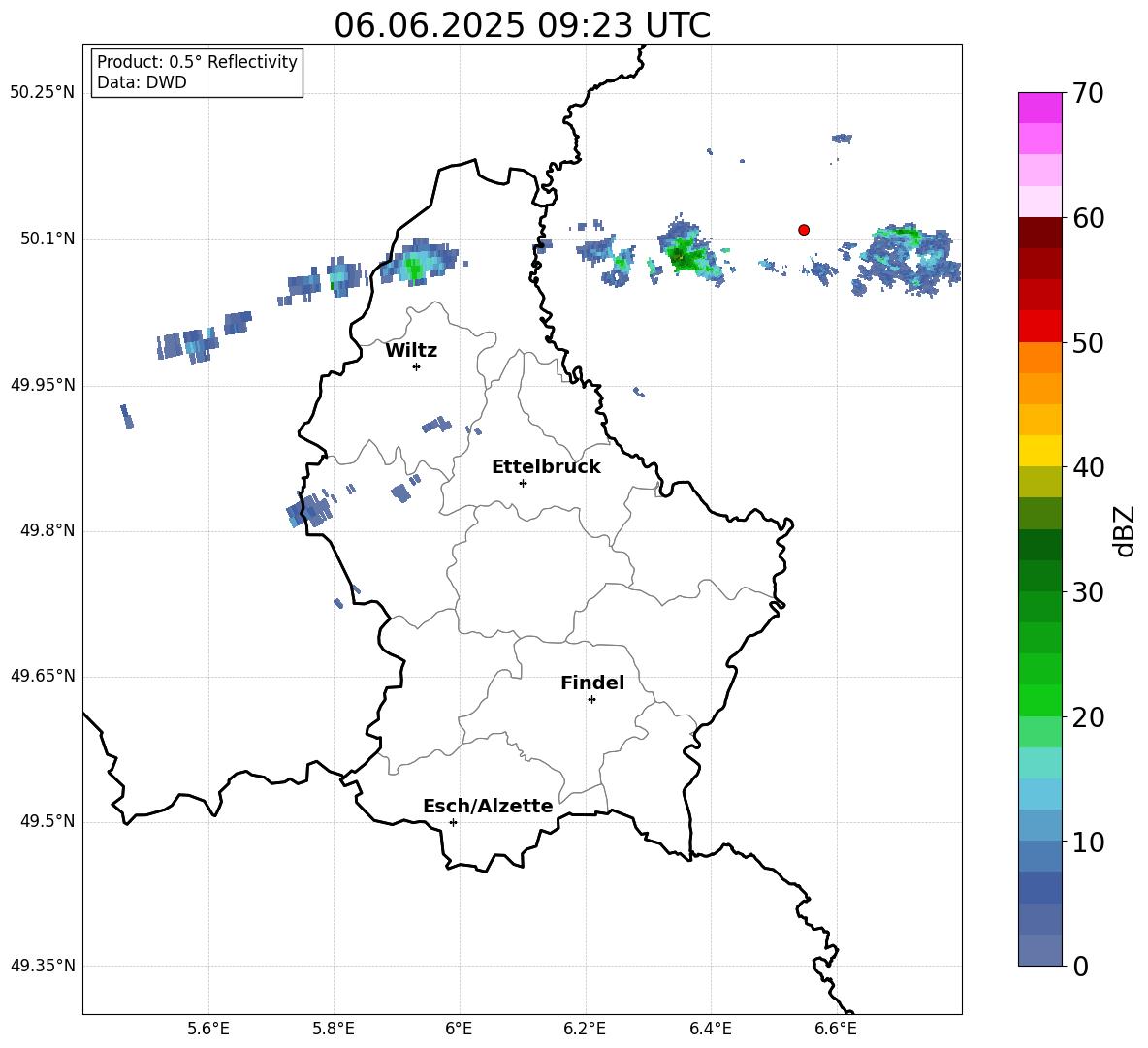Click the title 06.06.2025 09:23 UTC
The width and height of the screenshot is (1148, 1048).
coord(522,25)
